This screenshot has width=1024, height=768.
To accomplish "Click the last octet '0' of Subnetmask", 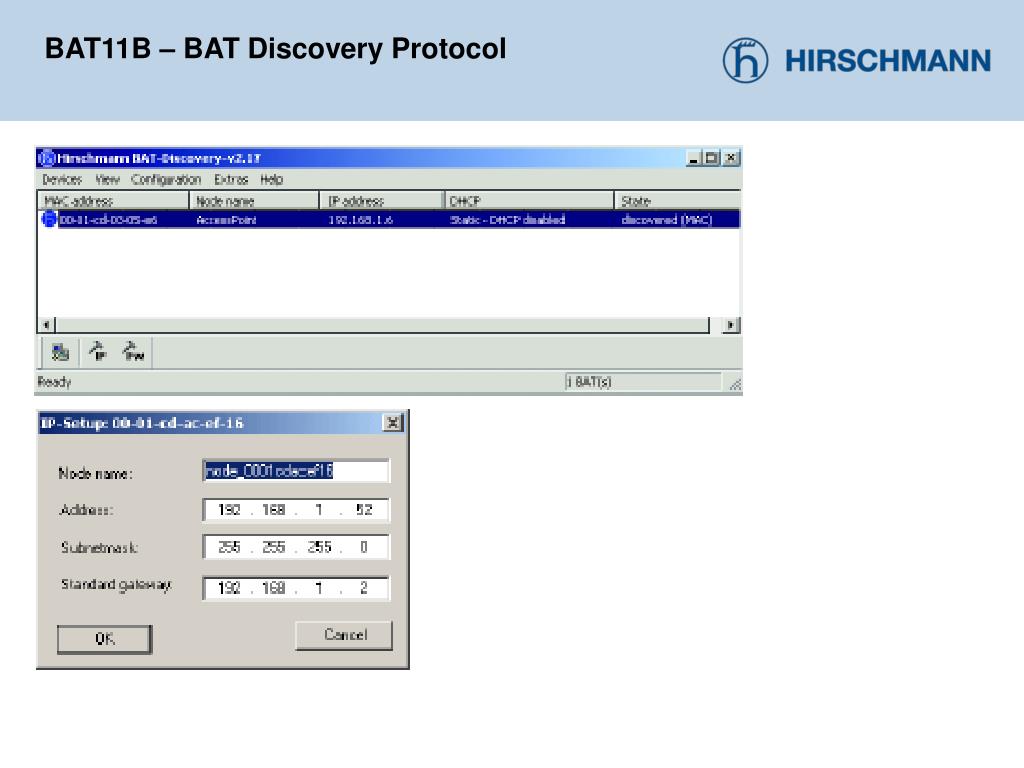I will tap(364, 547).
